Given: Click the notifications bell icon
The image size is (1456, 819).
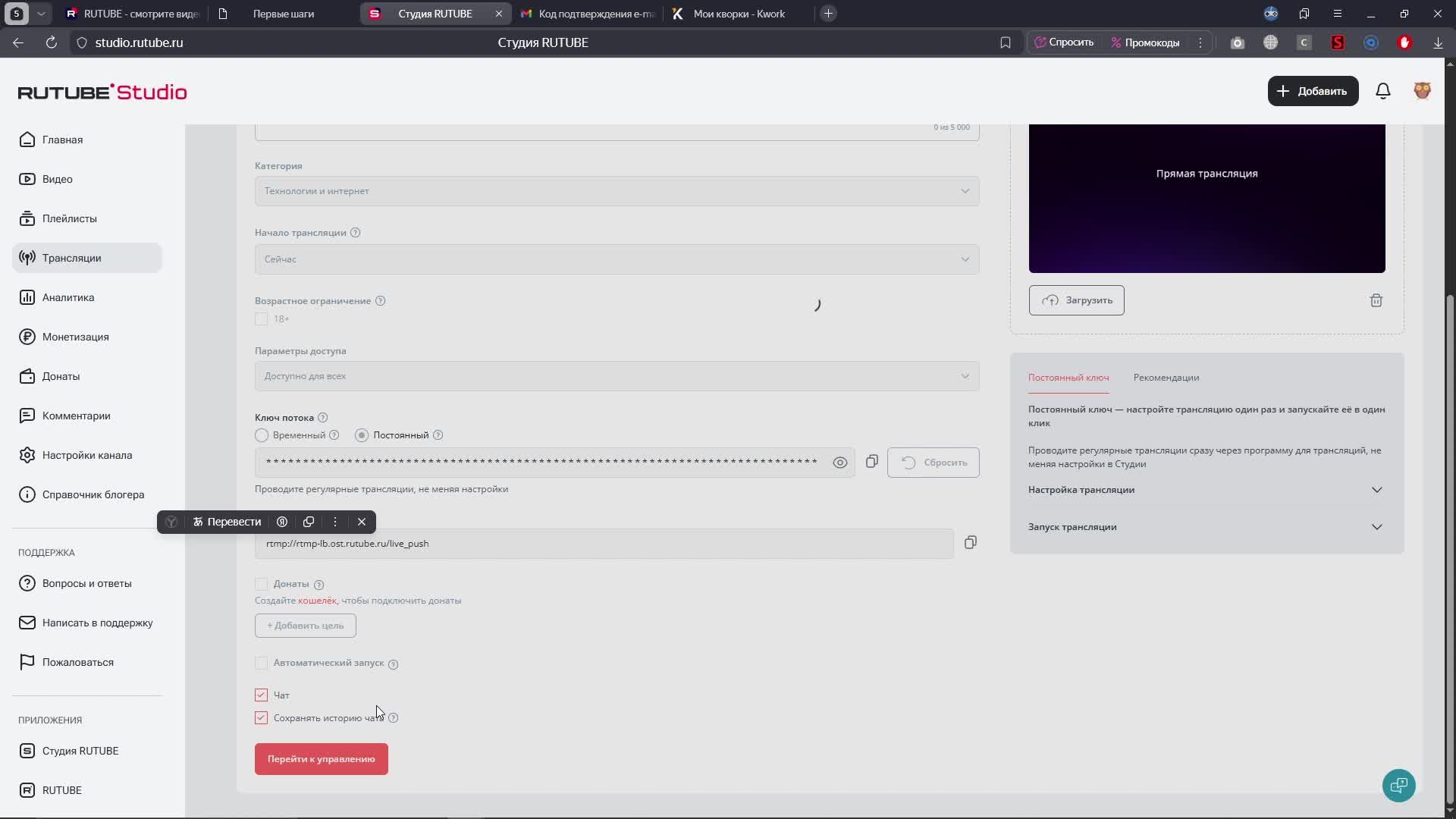Looking at the screenshot, I should tap(1382, 91).
